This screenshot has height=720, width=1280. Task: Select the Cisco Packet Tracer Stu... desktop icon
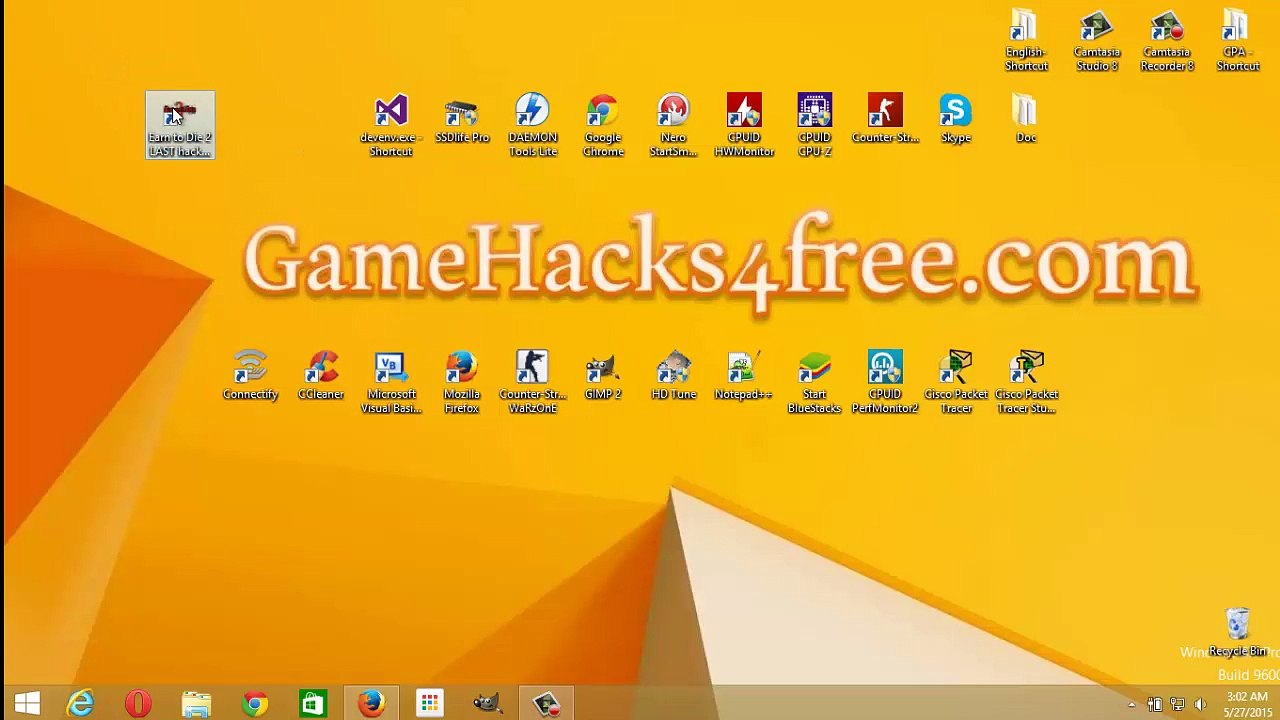coord(1026,382)
